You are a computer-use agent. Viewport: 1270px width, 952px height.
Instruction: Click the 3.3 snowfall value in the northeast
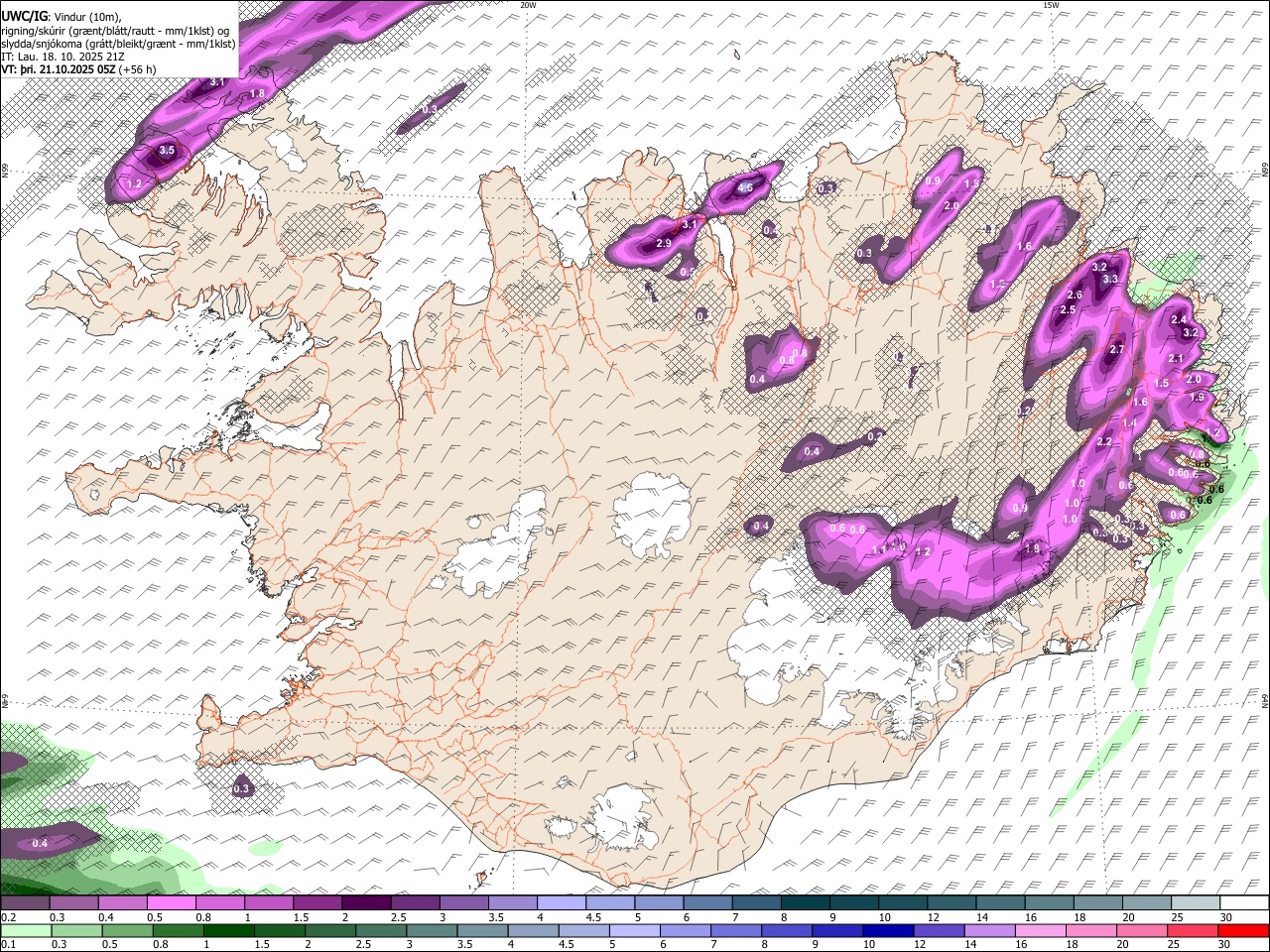pos(1110,280)
